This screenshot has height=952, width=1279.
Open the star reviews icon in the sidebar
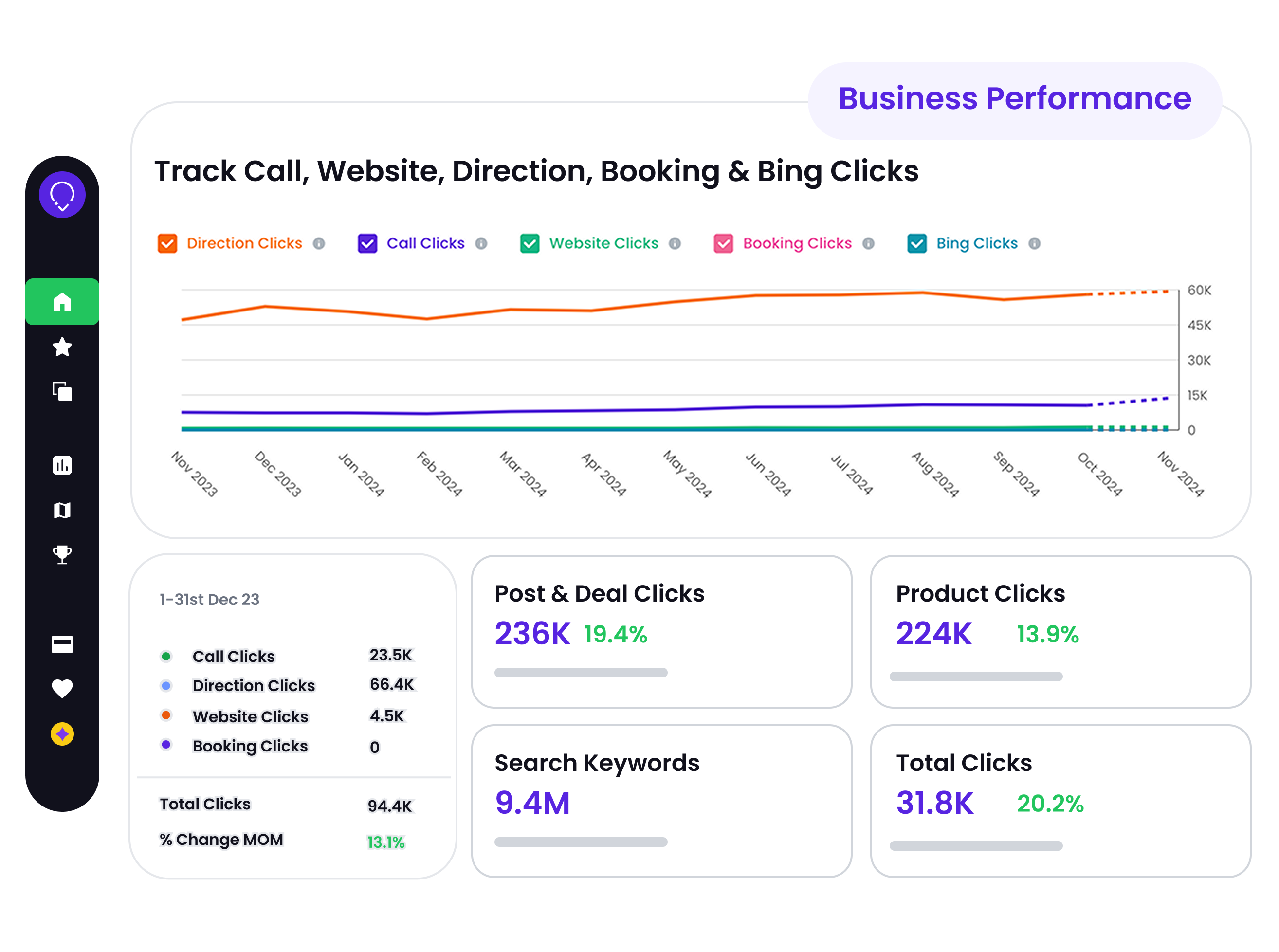62,347
